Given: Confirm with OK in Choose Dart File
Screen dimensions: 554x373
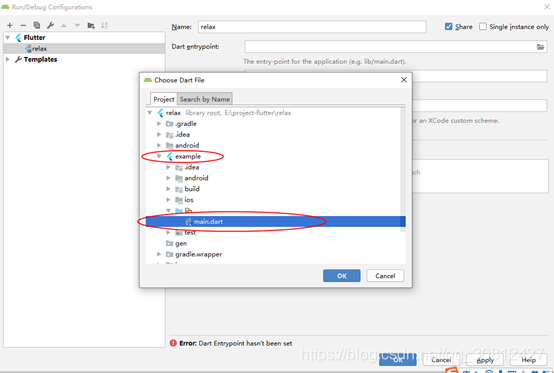Looking at the screenshot, I should coord(342,276).
